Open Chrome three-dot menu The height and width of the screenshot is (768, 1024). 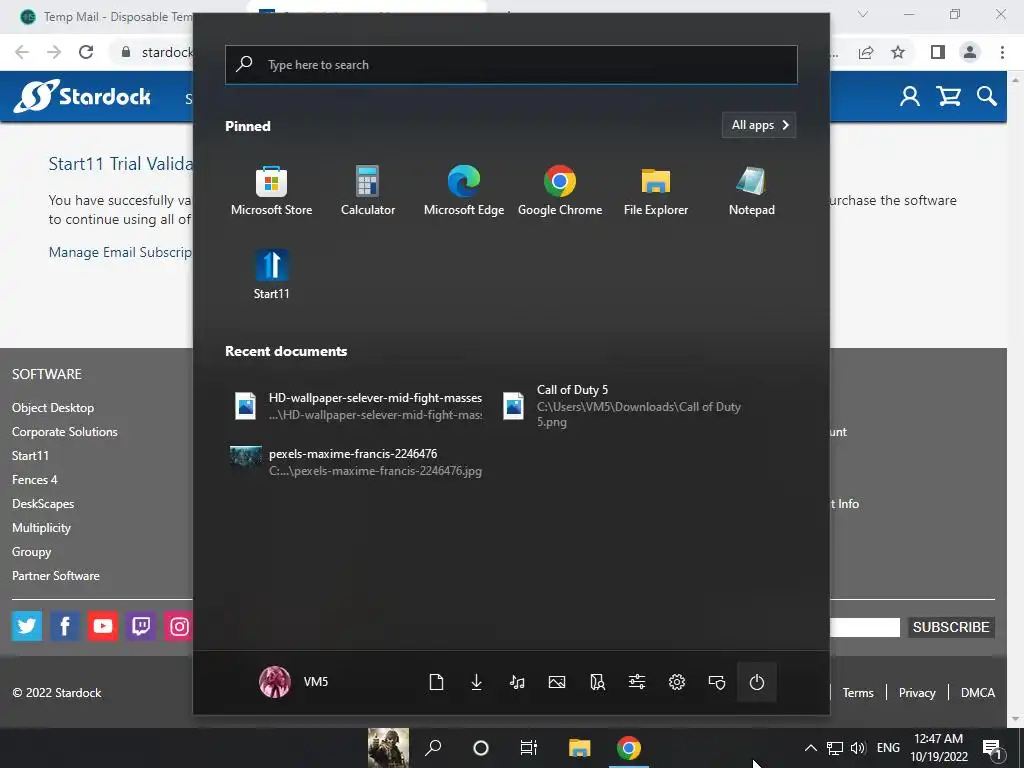(x=1002, y=52)
